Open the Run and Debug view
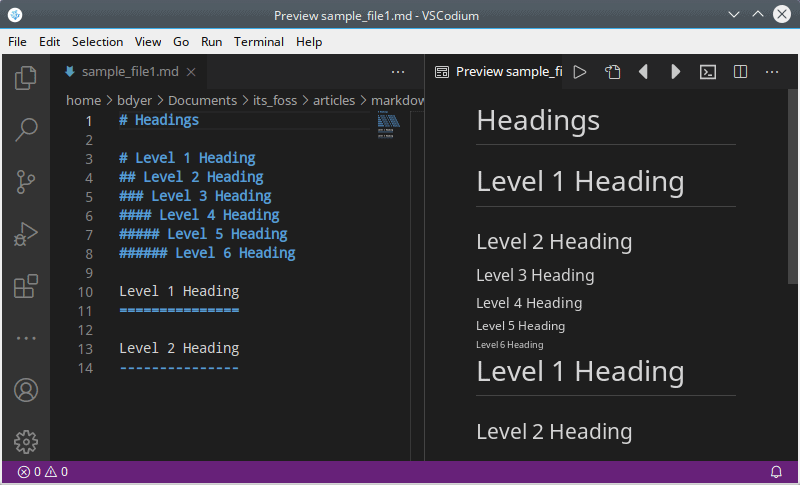The width and height of the screenshot is (800, 485). [x=26, y=235]
